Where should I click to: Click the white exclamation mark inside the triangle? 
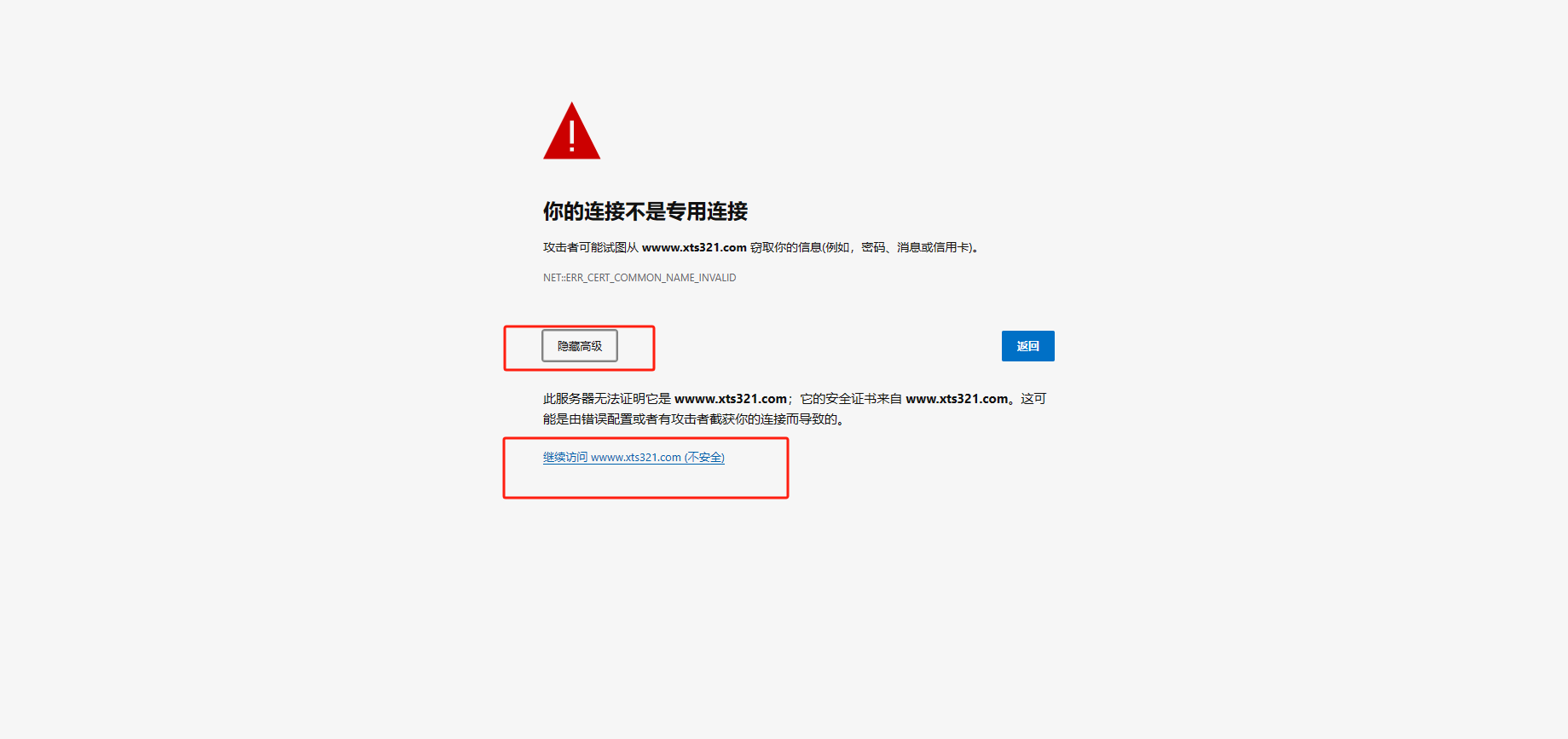tap(572, 136)
